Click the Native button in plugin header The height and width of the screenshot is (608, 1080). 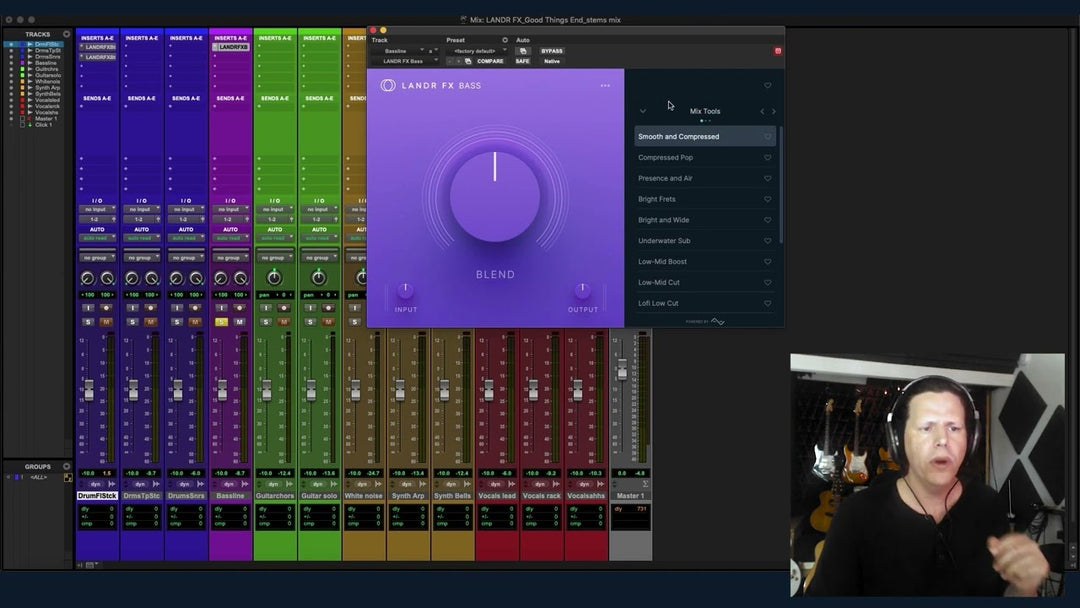coord(552,61)
